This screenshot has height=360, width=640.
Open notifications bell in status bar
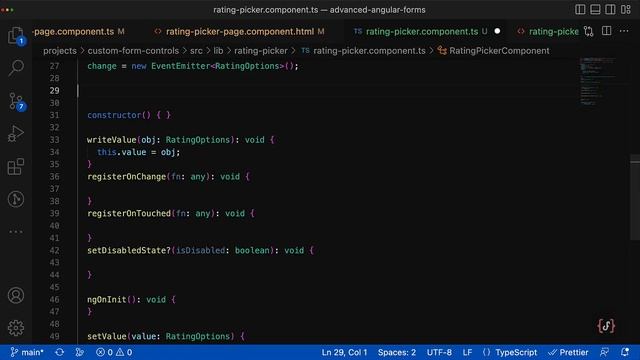click(x=625, y=352)
